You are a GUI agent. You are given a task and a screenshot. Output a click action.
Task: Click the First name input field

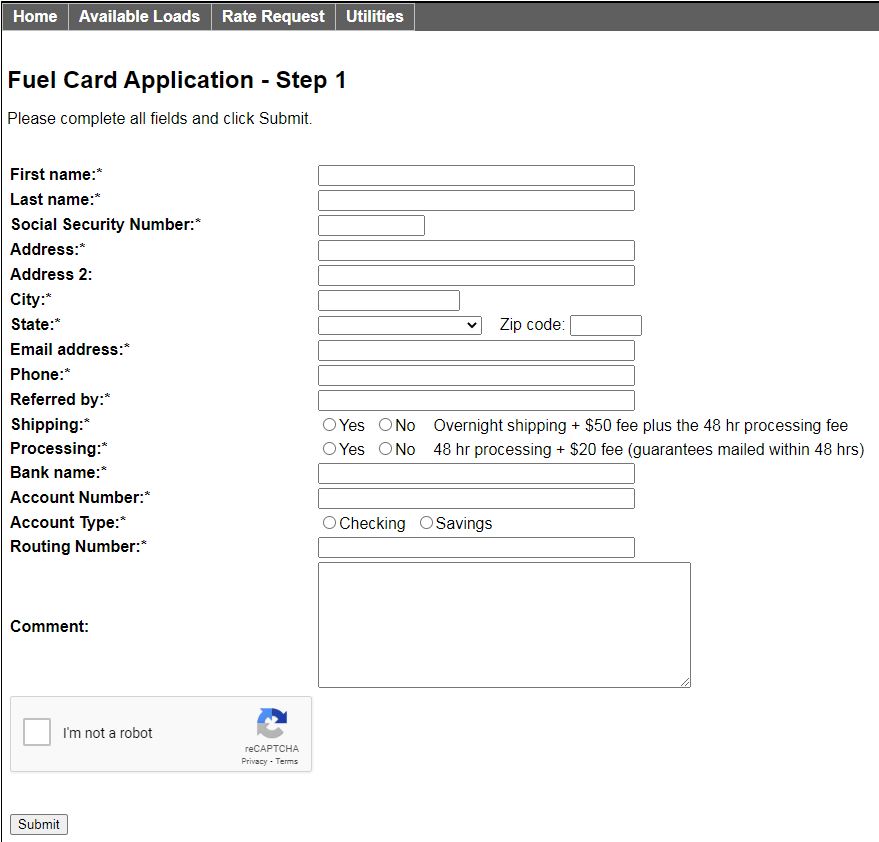475,174
